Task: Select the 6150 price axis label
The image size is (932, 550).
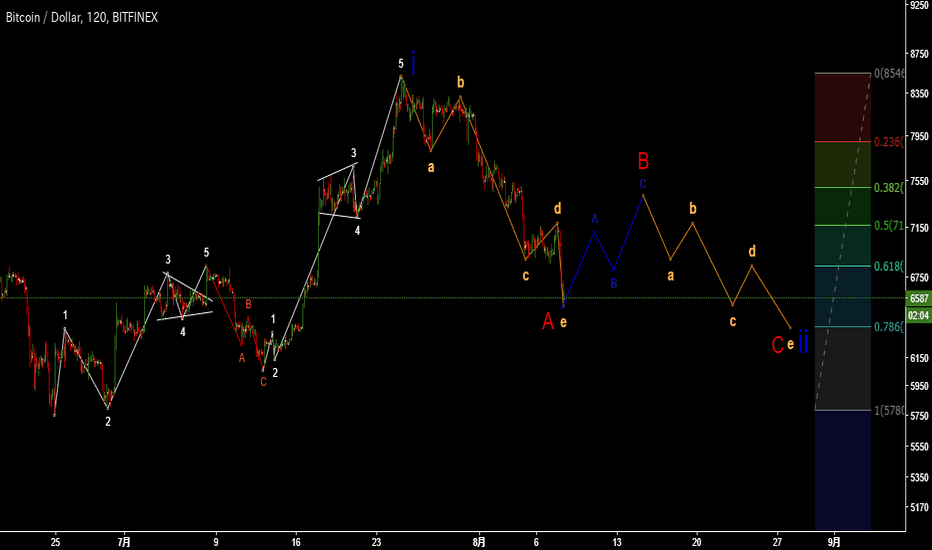Action: click(x=919, y=358)
